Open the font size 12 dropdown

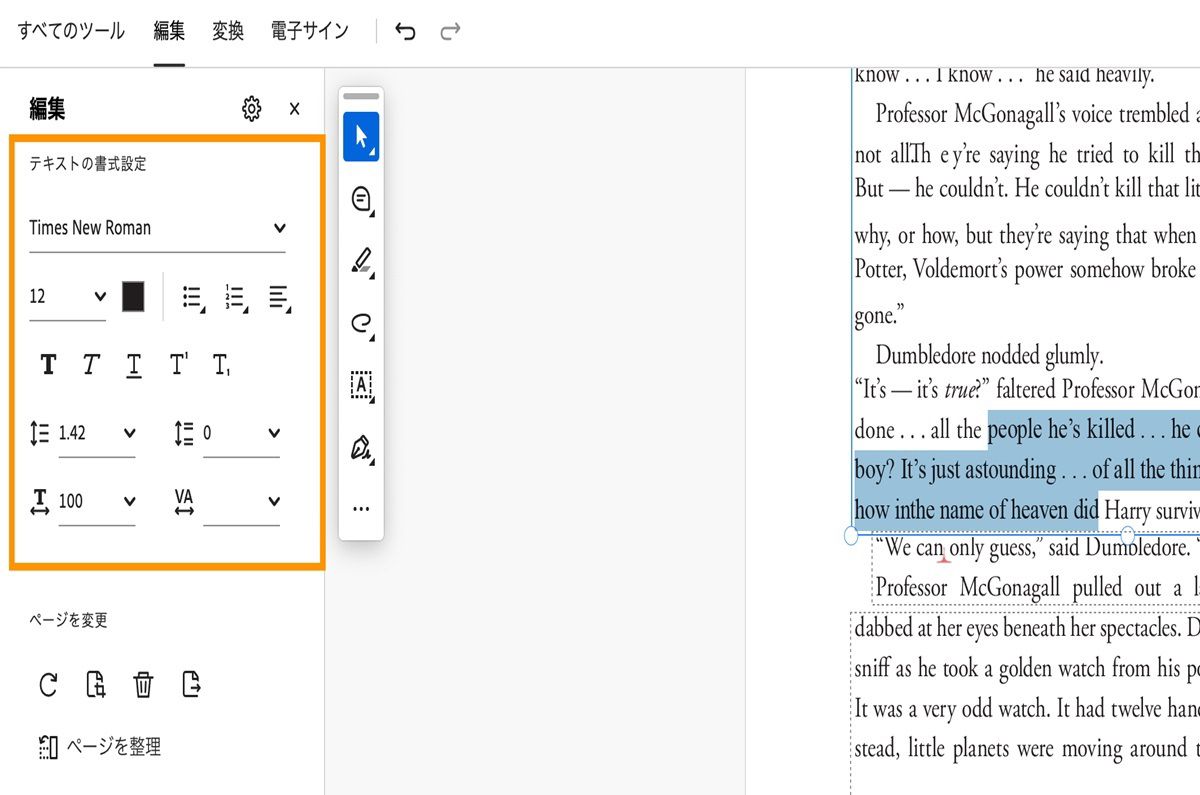pyautogui.click(x=67, y=296)
